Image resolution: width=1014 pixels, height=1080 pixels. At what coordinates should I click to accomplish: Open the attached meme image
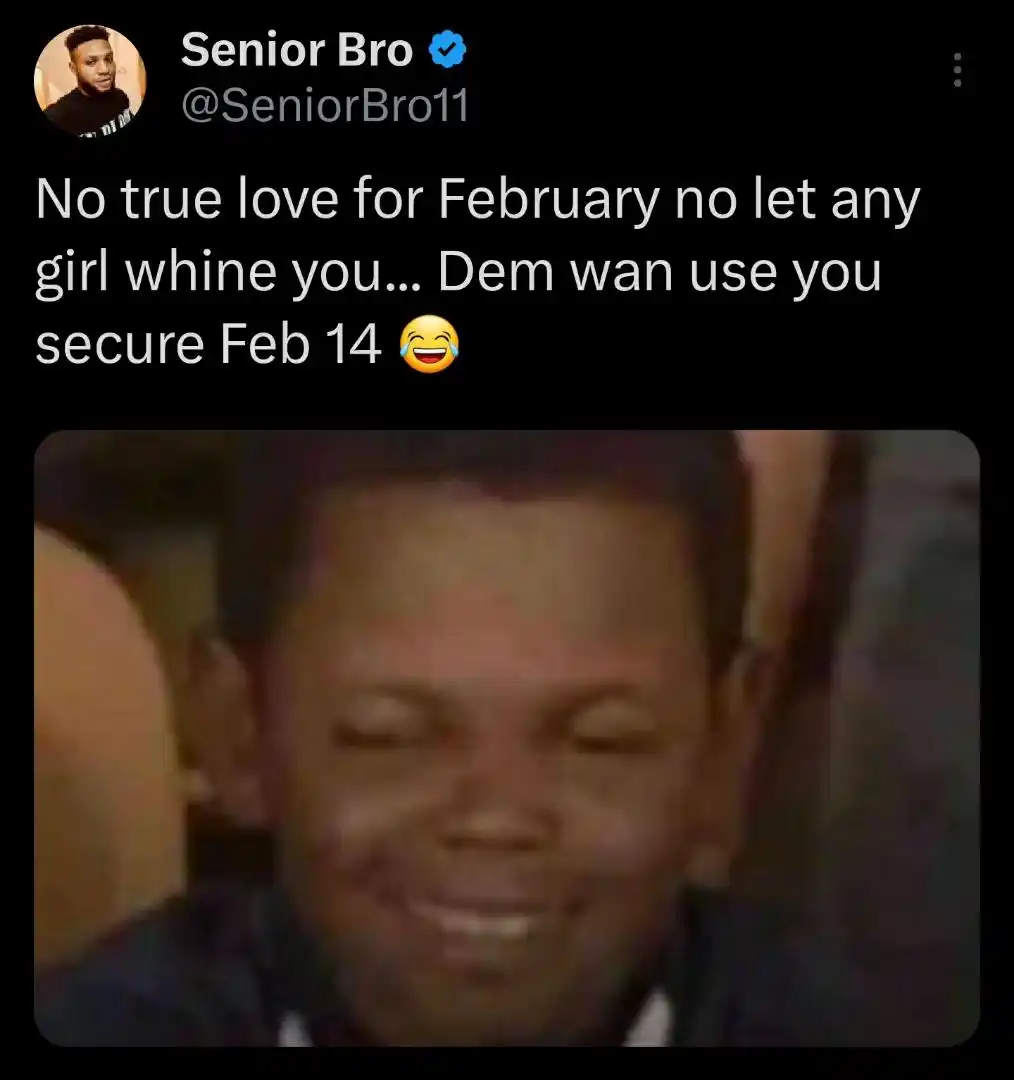(507, 738)
